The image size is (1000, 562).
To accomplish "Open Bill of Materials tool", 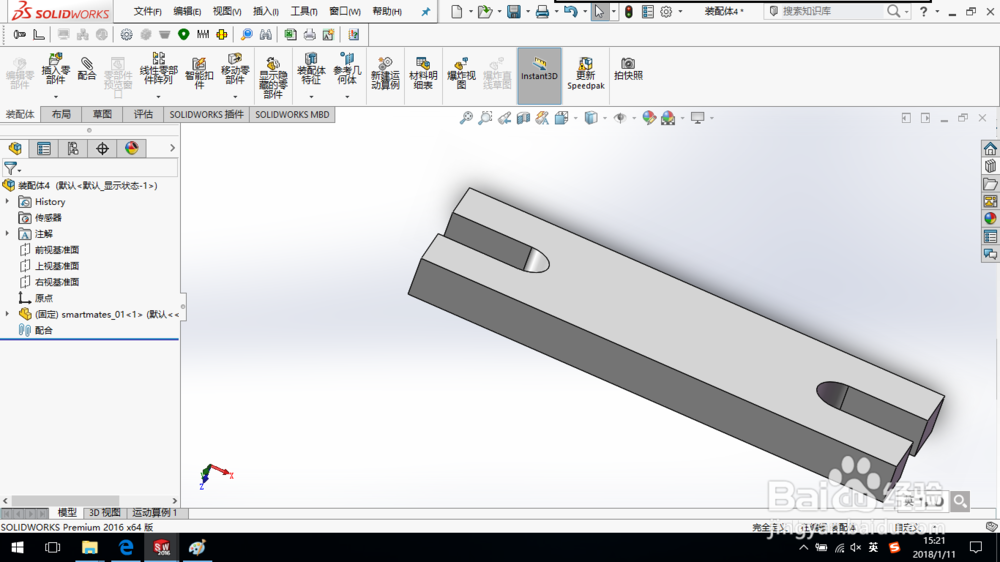I will click(423, 73).
